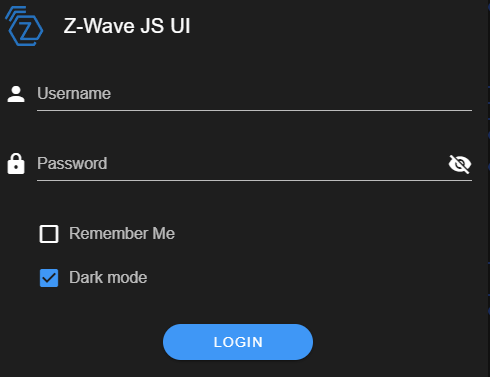The height and width of the screenshot is (377, 490).
Task: Click the Z-Wave JS UI title text
Action: coord(127,26)
